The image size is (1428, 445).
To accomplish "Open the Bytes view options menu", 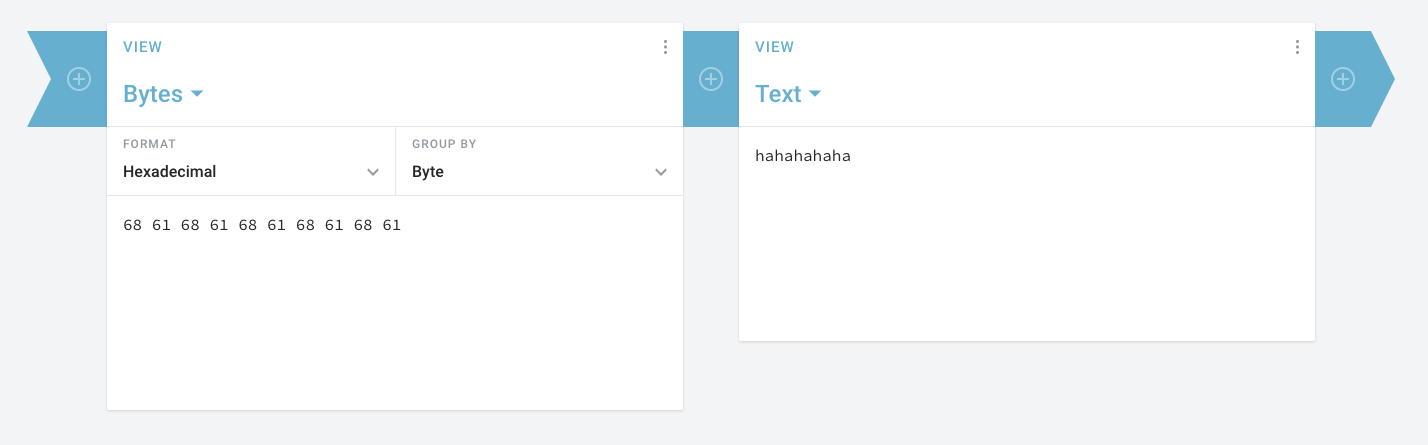I will 665,47.
